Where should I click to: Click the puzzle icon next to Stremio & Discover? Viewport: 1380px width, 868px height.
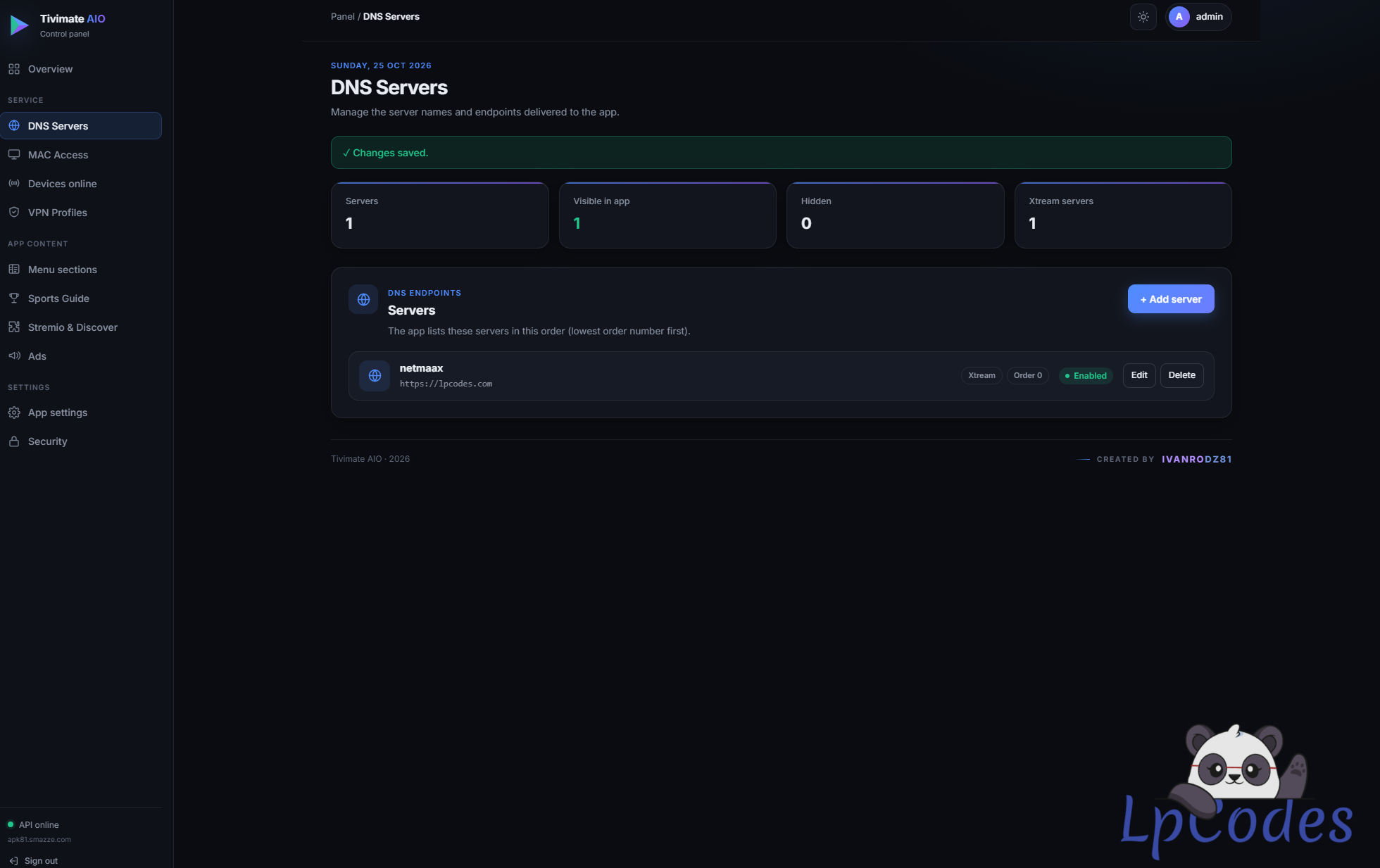14,327
